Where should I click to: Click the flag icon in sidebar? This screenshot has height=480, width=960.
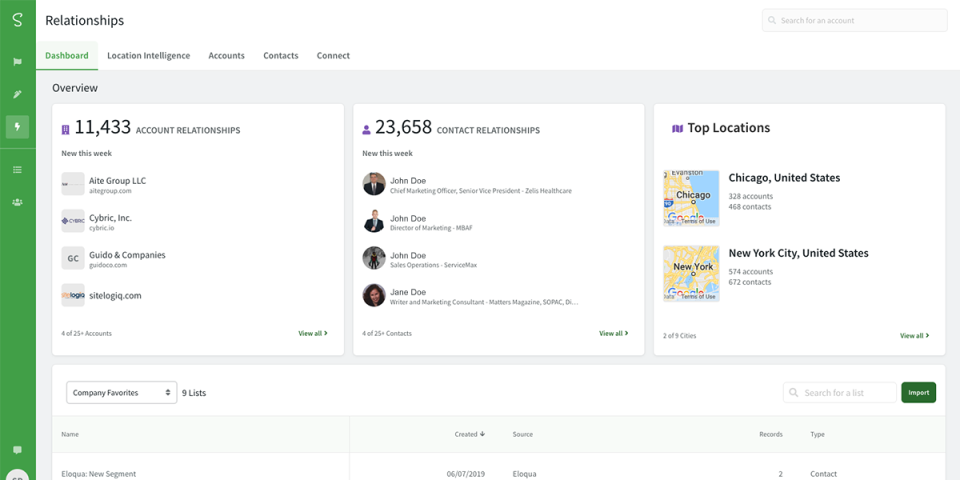pyautogui.click(x=17, y=62)
